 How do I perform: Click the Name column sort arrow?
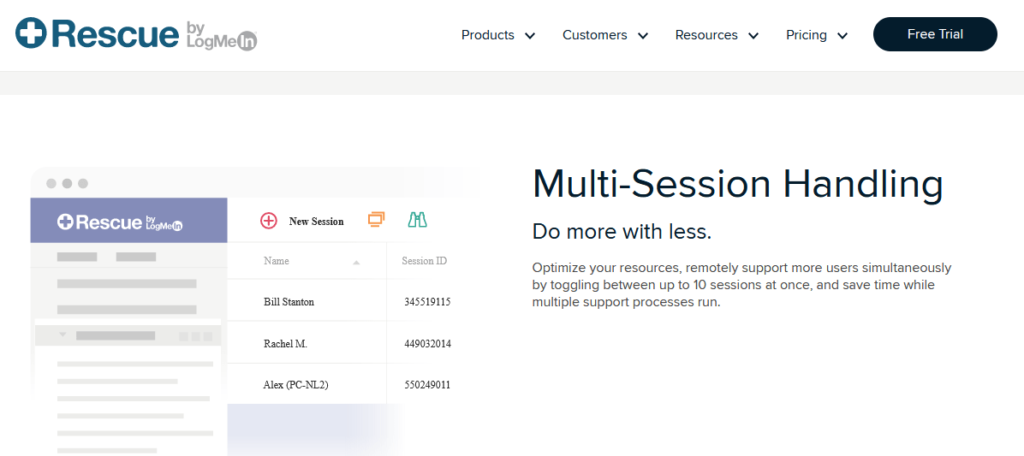[x=357, y=262]
